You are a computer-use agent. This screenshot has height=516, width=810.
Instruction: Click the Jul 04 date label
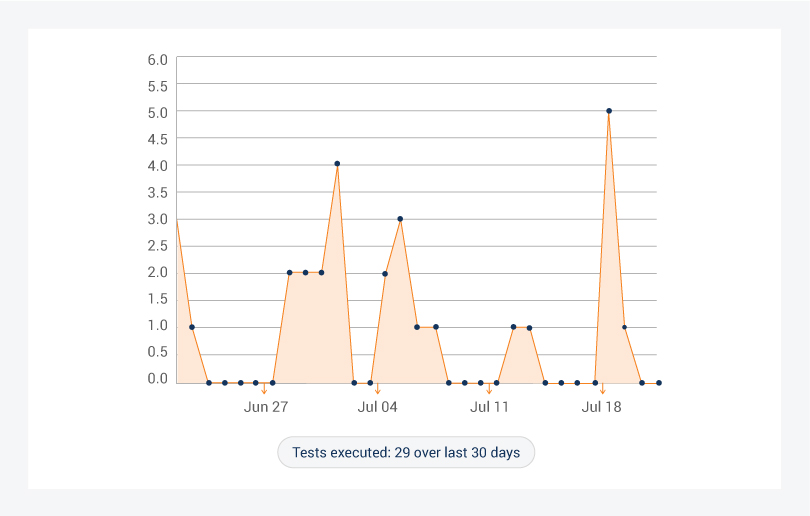point(378,407)
